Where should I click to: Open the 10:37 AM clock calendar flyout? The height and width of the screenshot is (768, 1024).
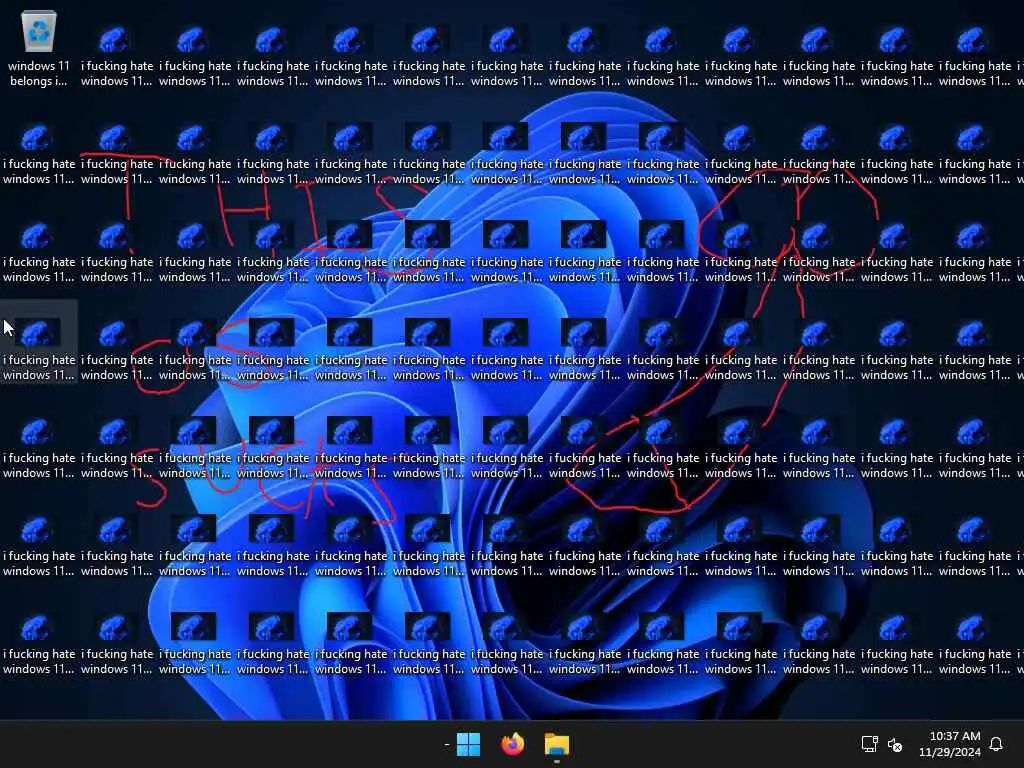(x=950, y=744)
